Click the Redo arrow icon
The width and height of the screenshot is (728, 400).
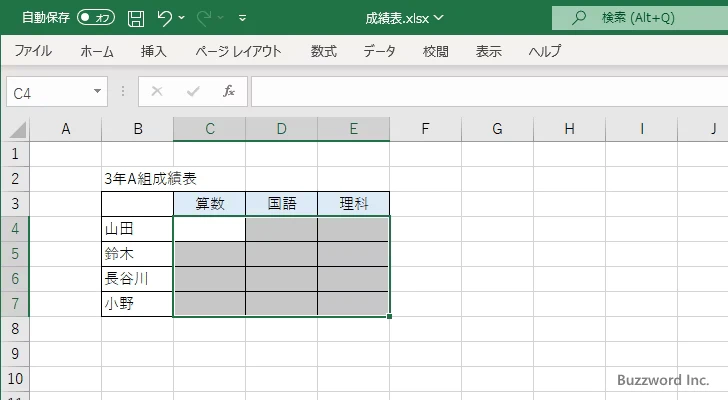[204, 18]
